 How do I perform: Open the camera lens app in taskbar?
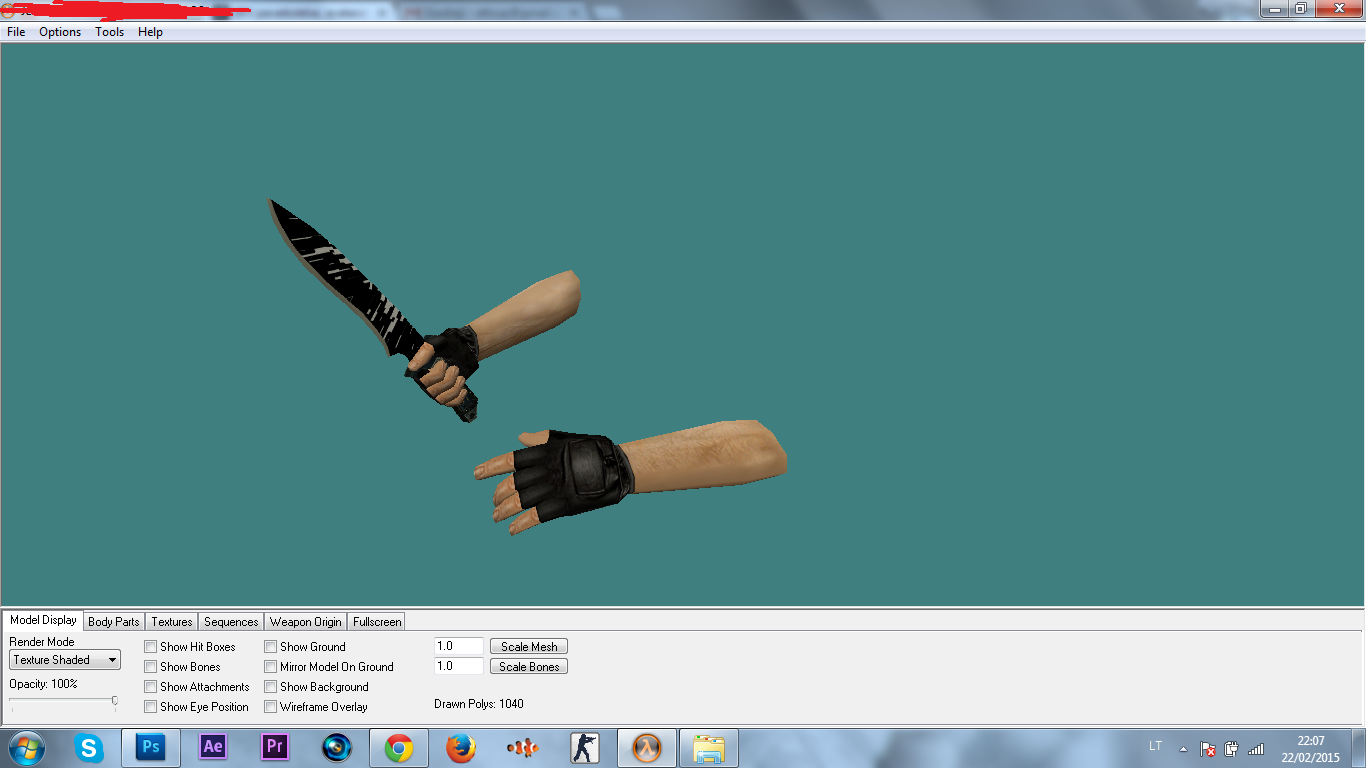pyautogui.click(x=337, y=748)
